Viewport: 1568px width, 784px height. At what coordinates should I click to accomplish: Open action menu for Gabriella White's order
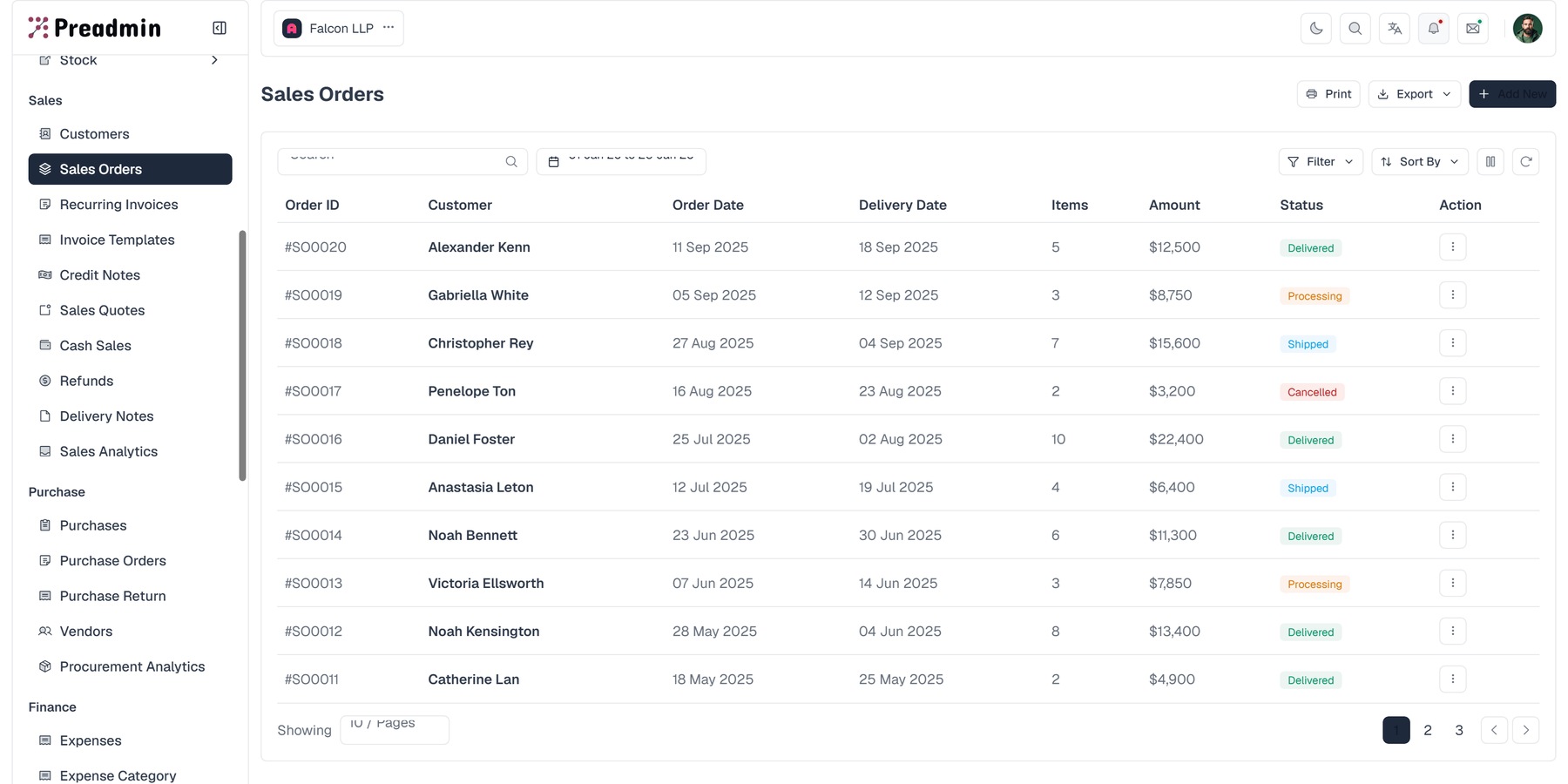tap(1453, 294)
